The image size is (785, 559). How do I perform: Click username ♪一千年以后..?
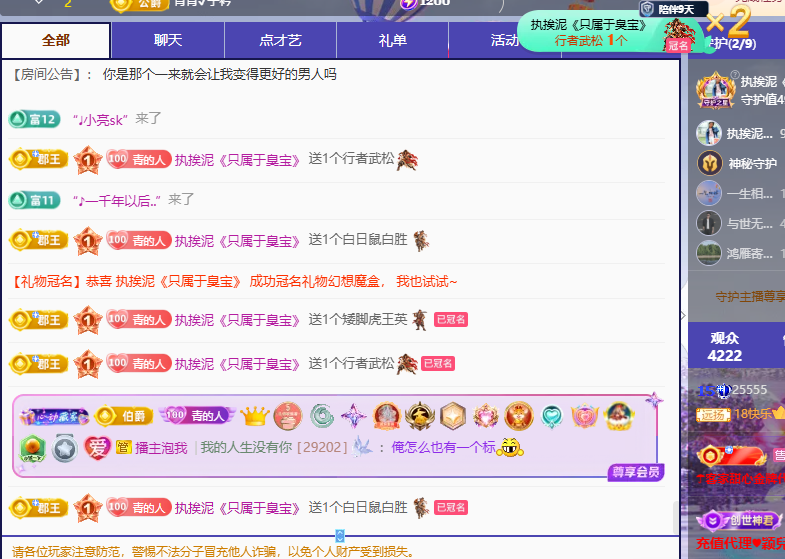pos(117,201)
